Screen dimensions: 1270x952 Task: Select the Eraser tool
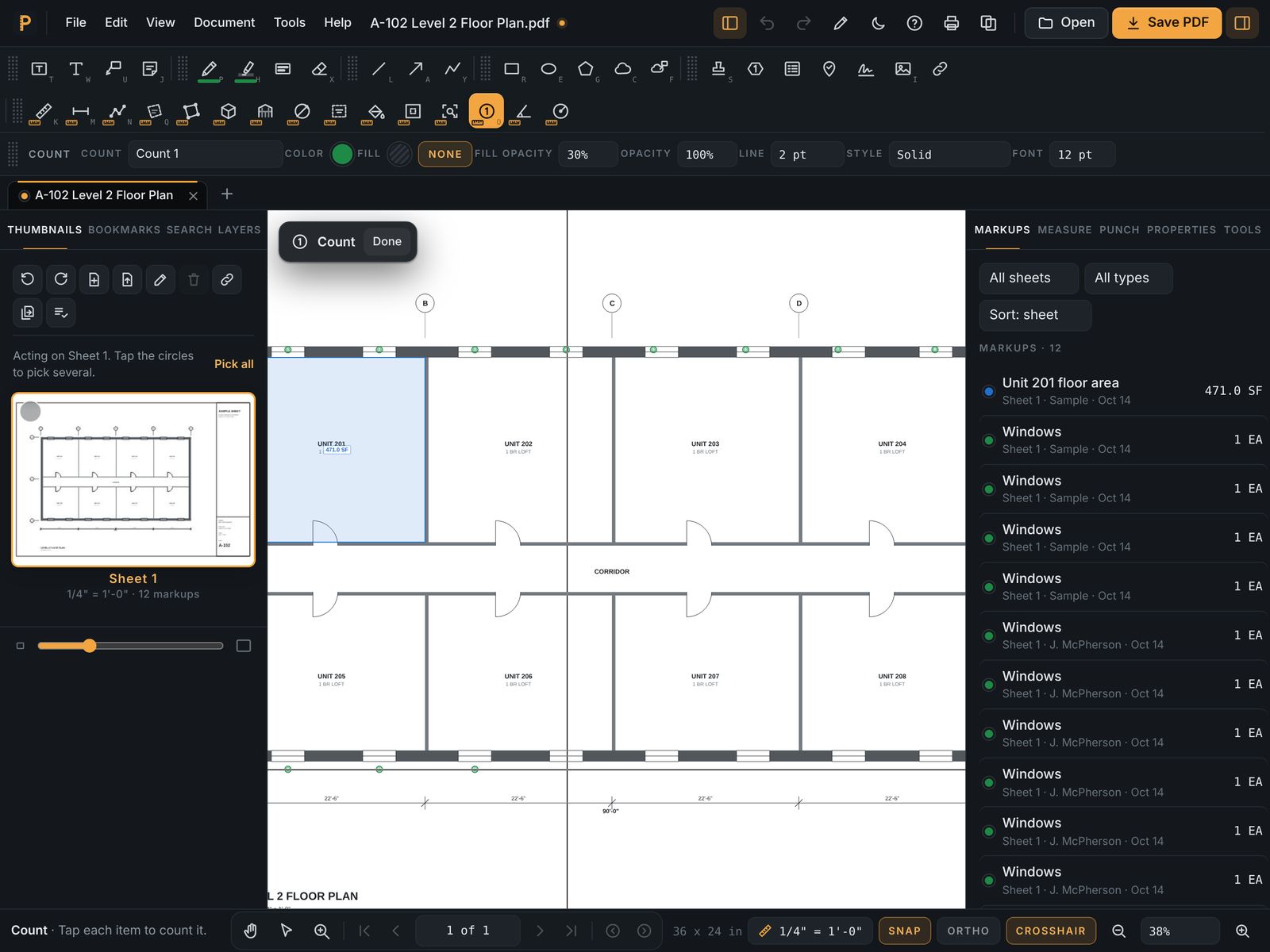pos(319,69)
